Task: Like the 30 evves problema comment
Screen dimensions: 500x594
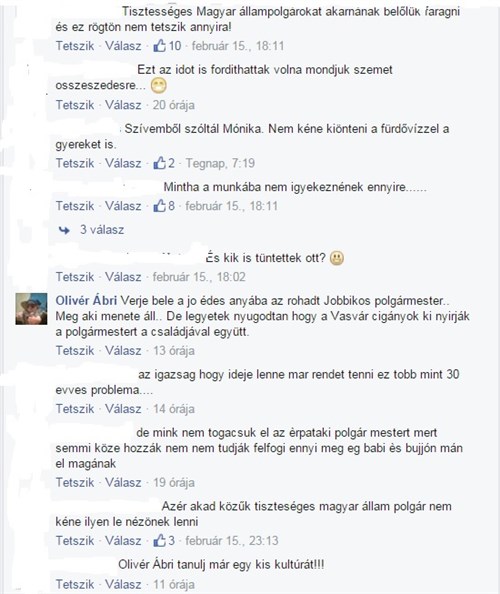Action: (75, 409)
